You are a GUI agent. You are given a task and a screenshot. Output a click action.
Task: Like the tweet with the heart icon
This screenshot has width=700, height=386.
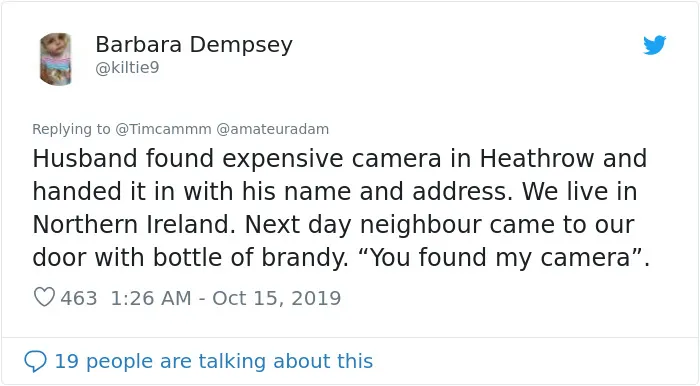coord(45,297)
